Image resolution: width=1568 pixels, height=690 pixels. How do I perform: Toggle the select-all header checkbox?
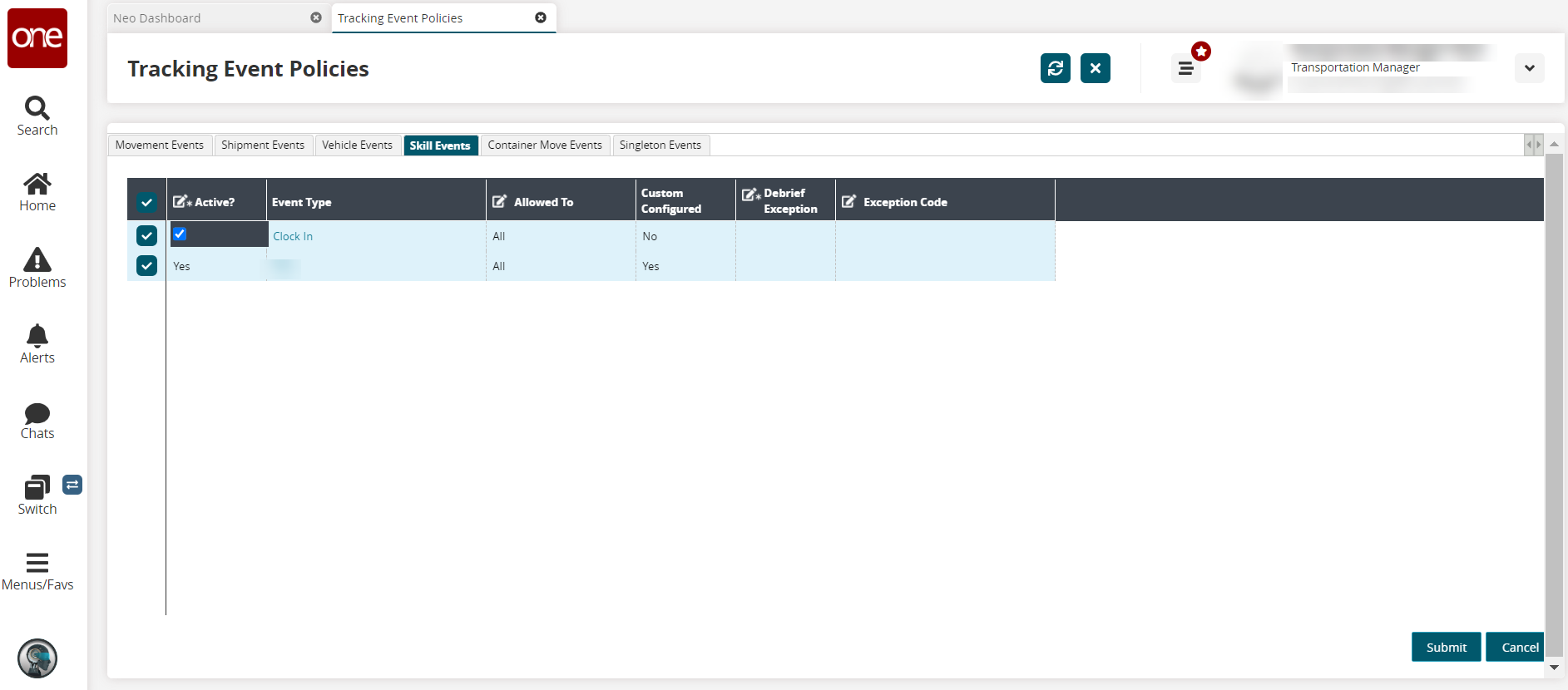click(x=146, y=202)
